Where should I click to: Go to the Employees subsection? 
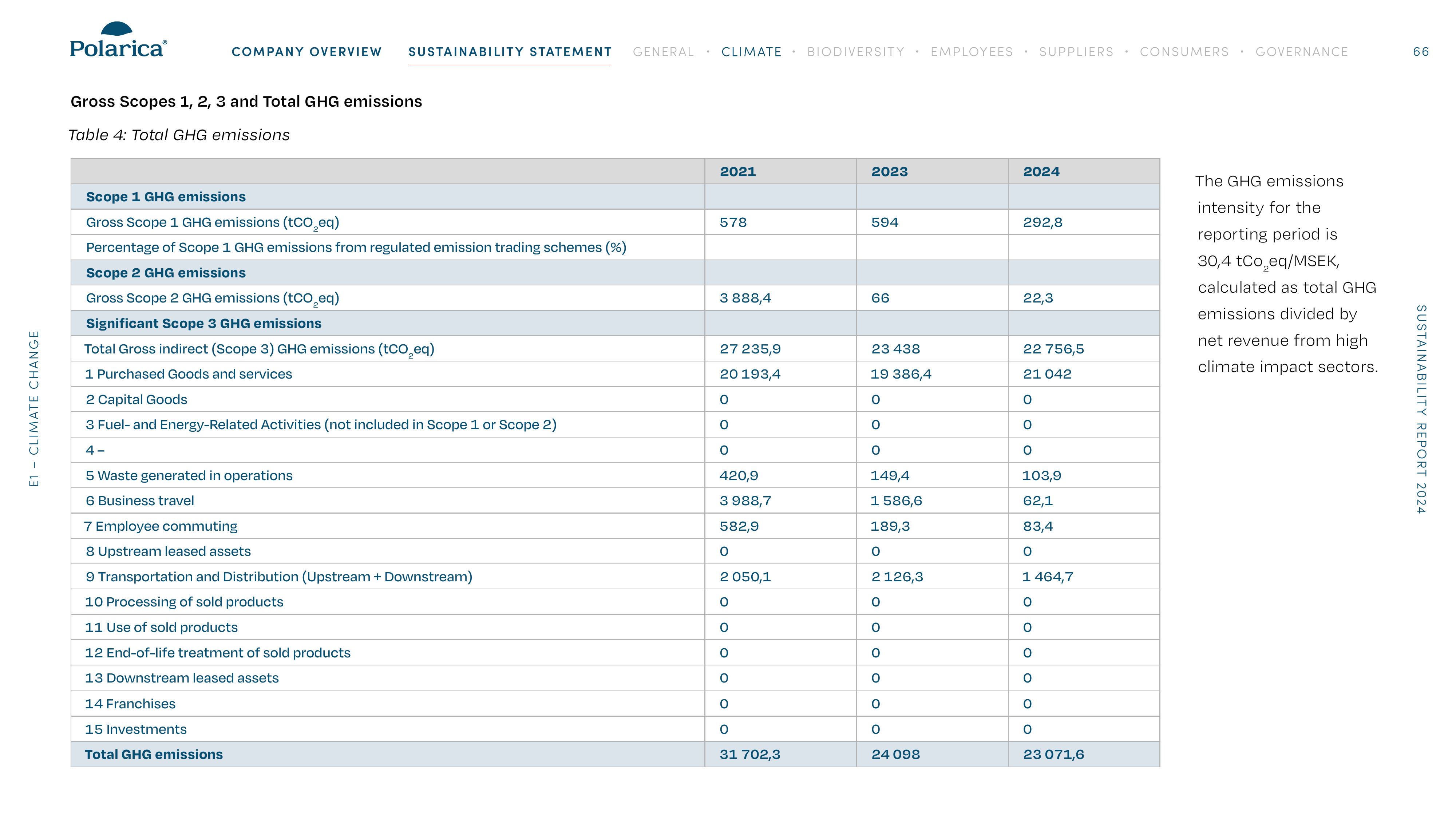pyautogui.click(x=972, y=52)
